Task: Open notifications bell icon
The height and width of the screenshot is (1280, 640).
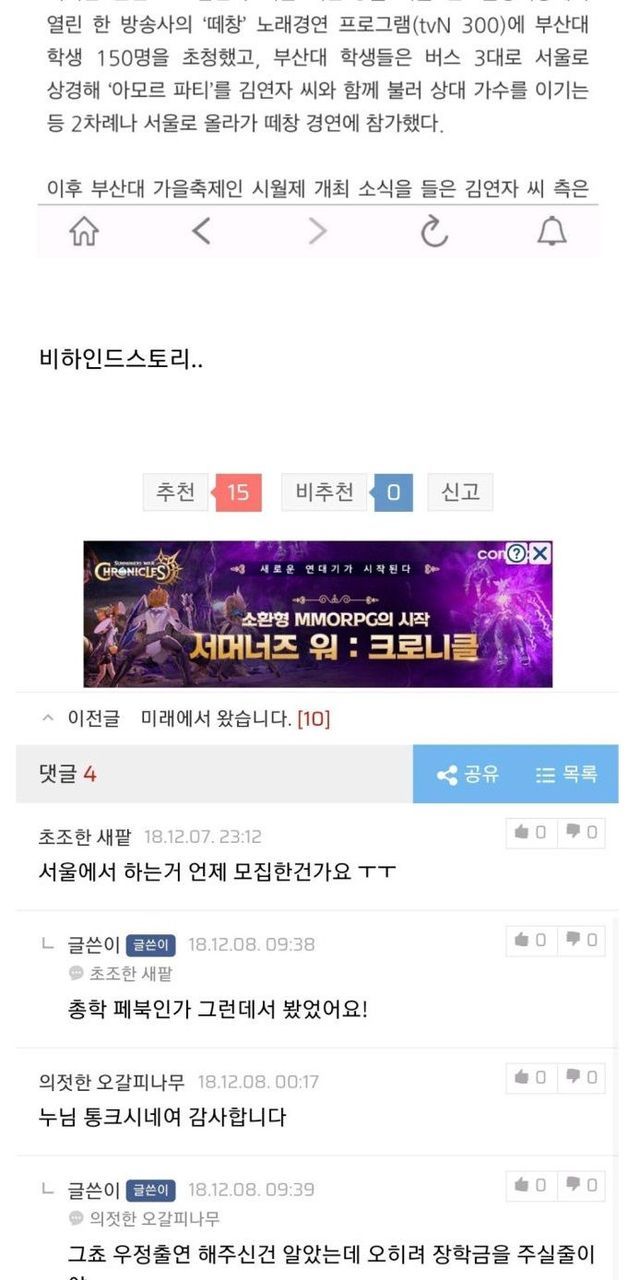Action: click(x=551, y=232)
